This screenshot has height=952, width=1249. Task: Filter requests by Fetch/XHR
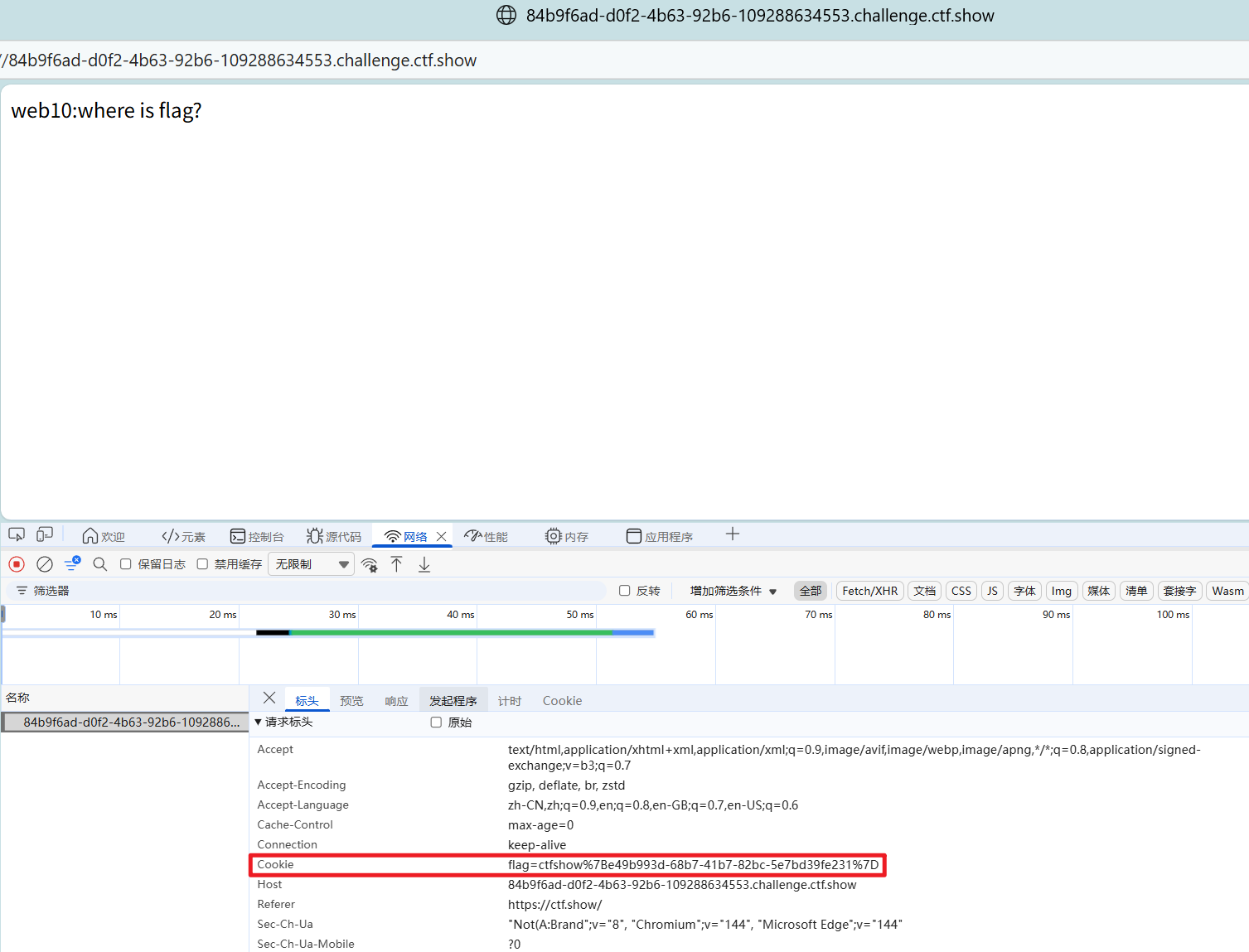870,591
